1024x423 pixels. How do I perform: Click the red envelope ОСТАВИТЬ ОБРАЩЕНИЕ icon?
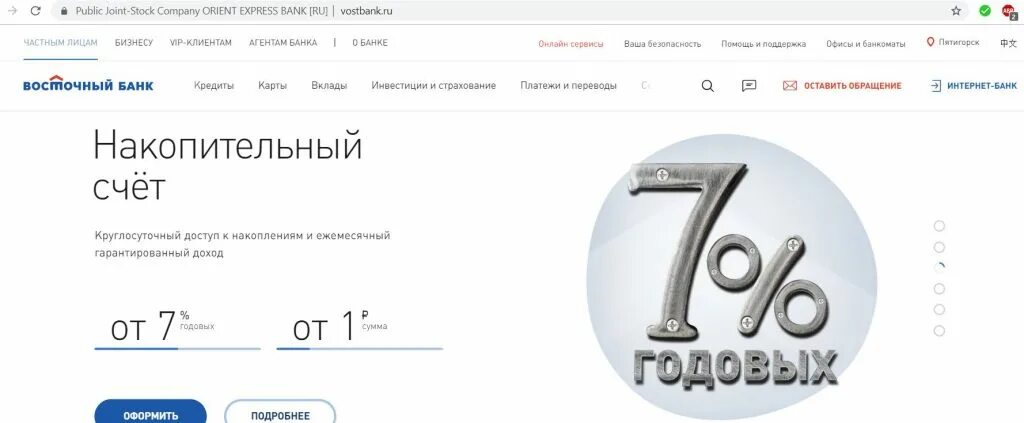pos(790,86)
